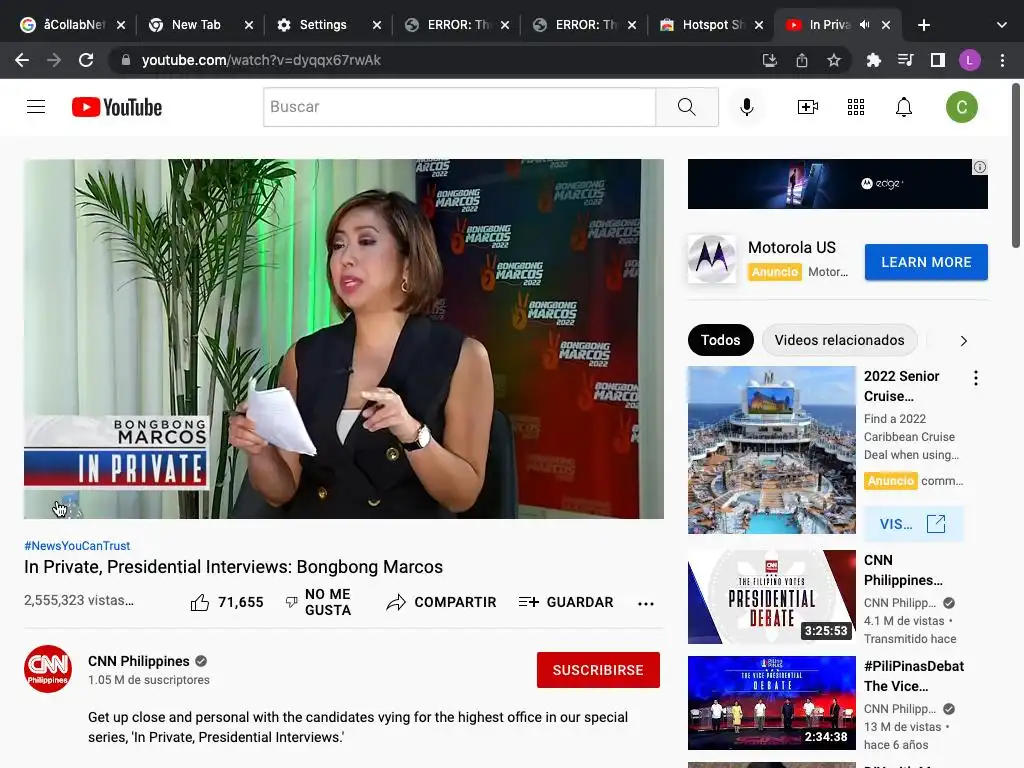
Task: Select the Videos relacionados chip
Action: coord(839,340)
